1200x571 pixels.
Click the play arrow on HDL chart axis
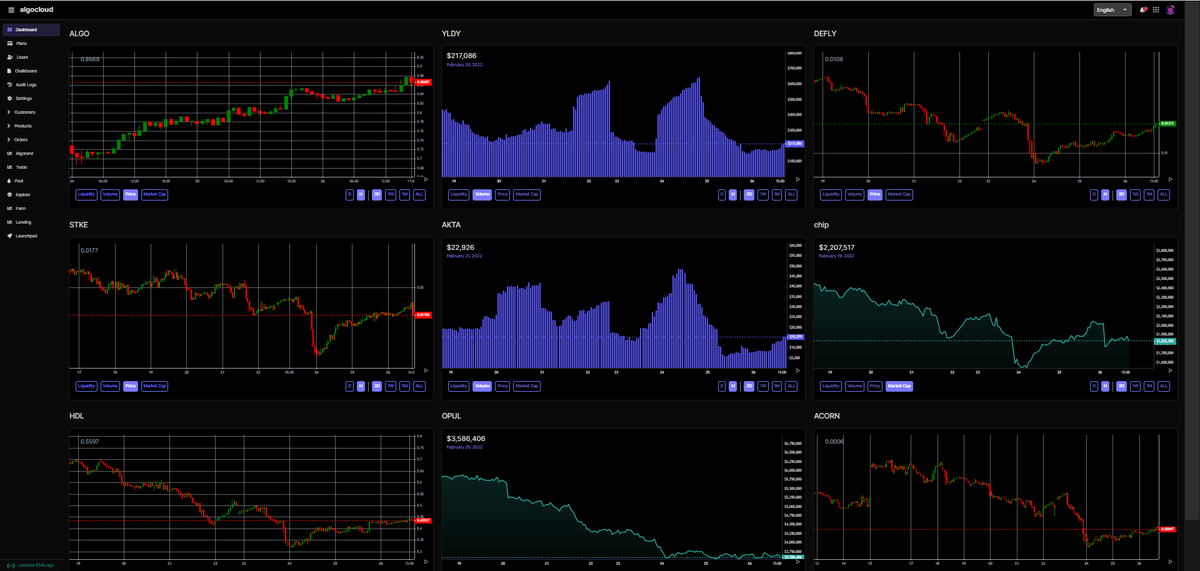click(426, 561)
